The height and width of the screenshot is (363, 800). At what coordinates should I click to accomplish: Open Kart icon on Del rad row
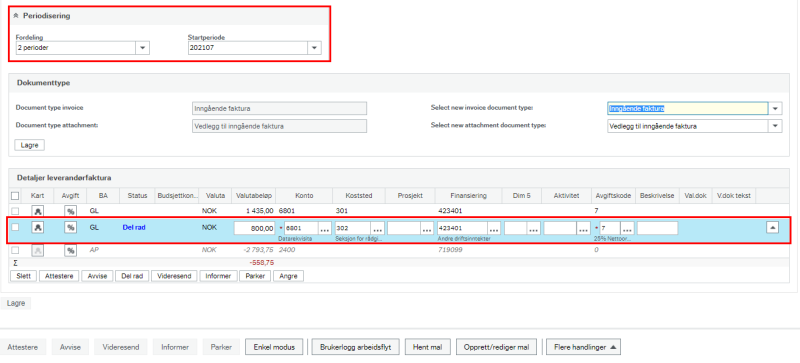point(38,228)
